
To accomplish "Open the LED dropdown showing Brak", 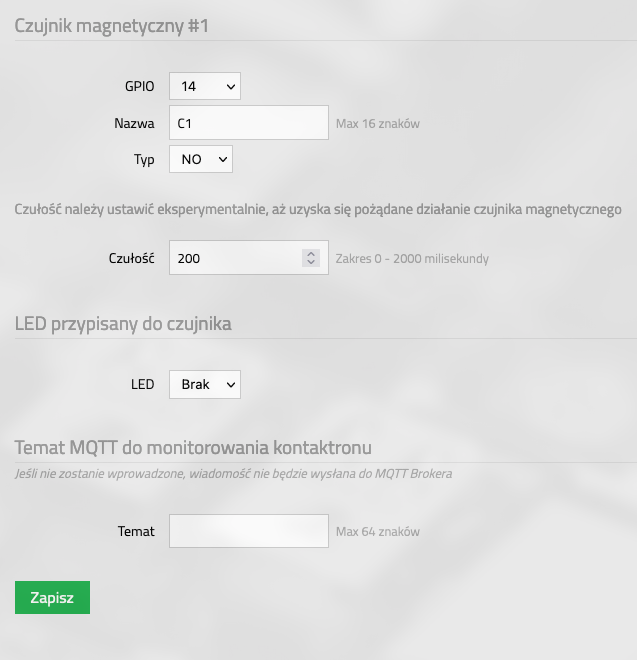I will (x=205, y=384).
